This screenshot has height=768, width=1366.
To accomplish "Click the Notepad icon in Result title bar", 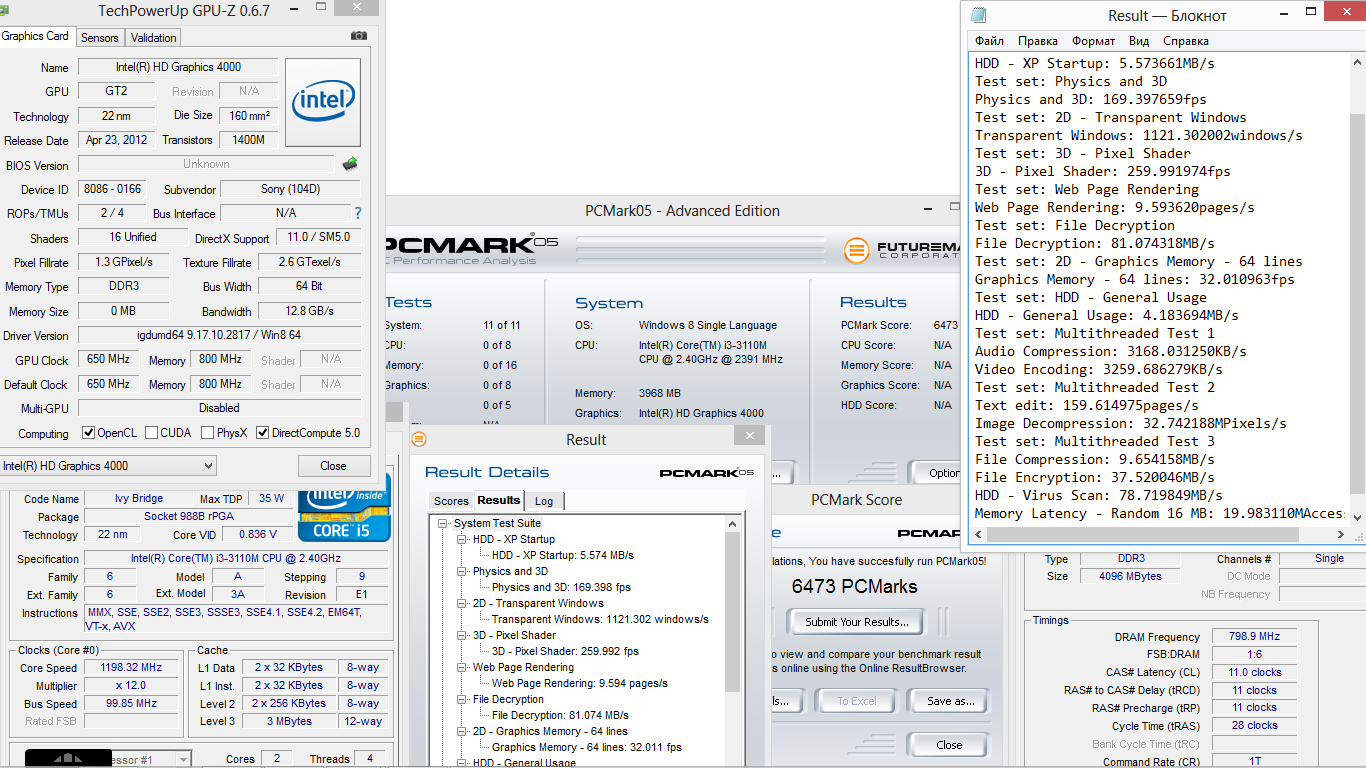I will [978, 15].
